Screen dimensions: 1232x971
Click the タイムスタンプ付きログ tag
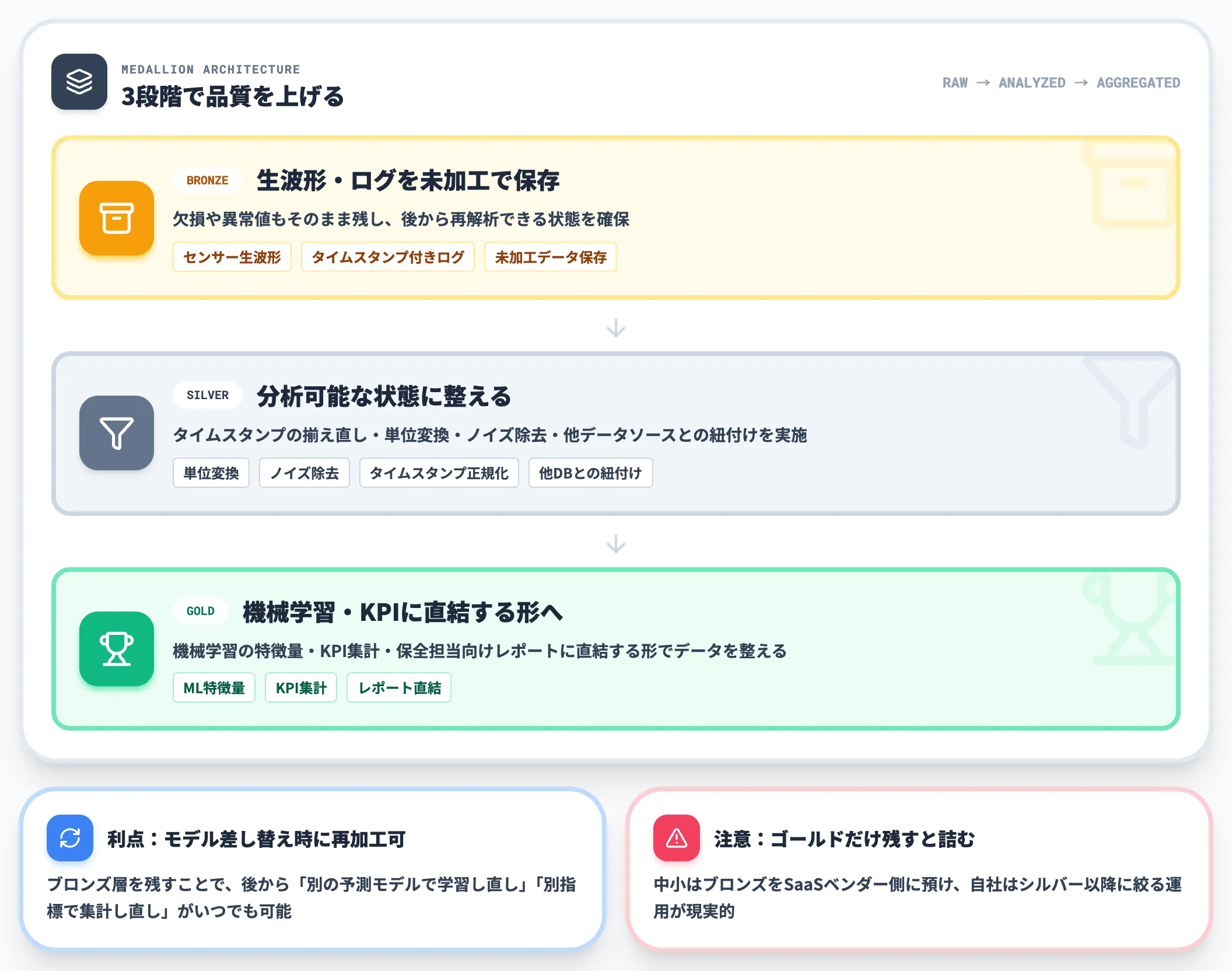(x=388, y=257)
